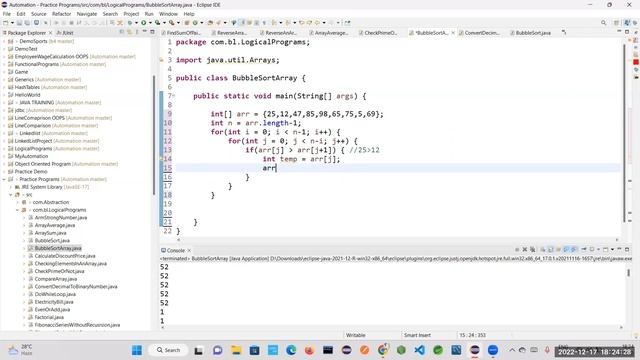Image resolution: width=640 pixels, height=360 pixels.
Task: Toggle code folding at line 7
Action: click(173, 96)
